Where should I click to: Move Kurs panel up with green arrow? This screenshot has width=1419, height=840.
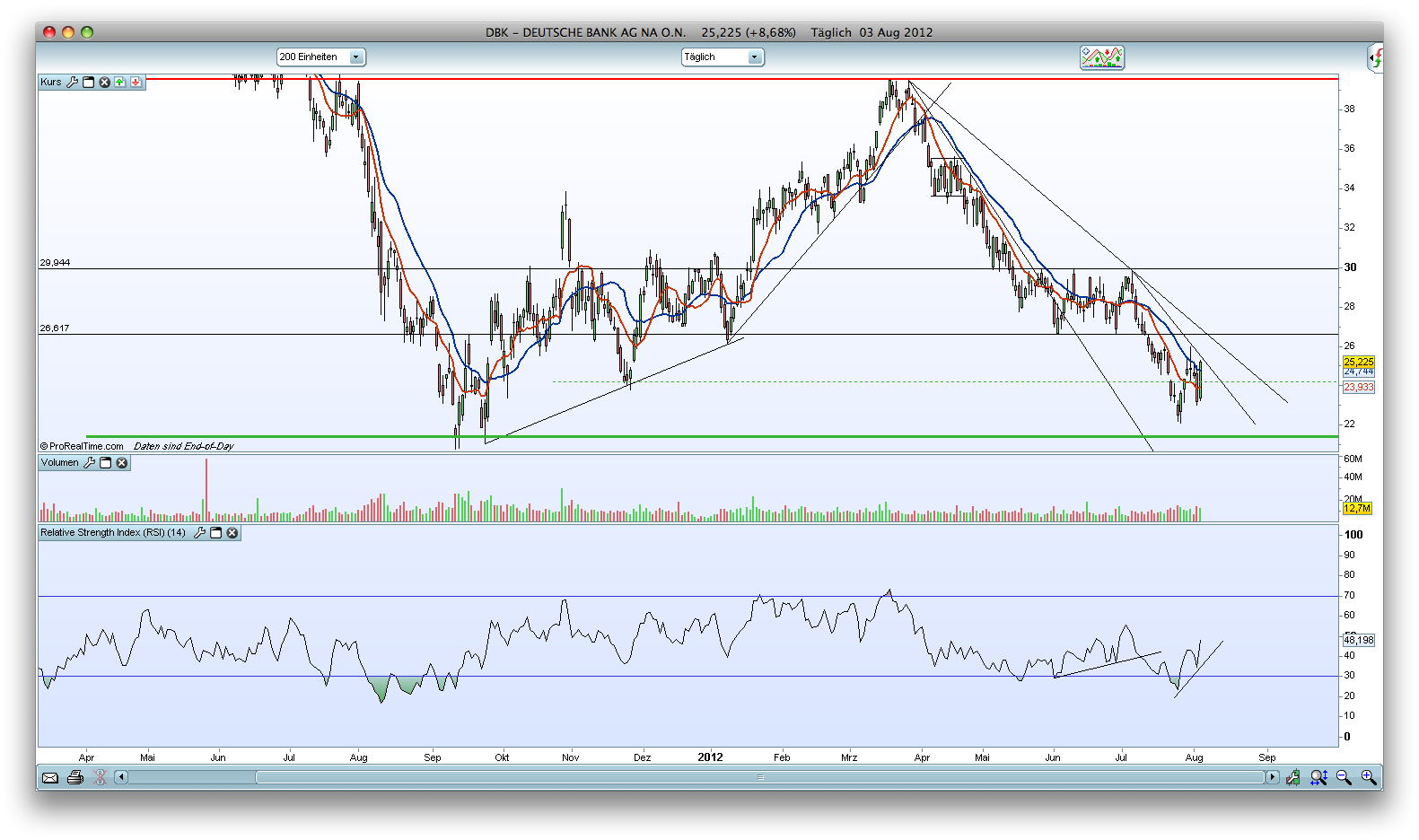(x=119, y=82)
